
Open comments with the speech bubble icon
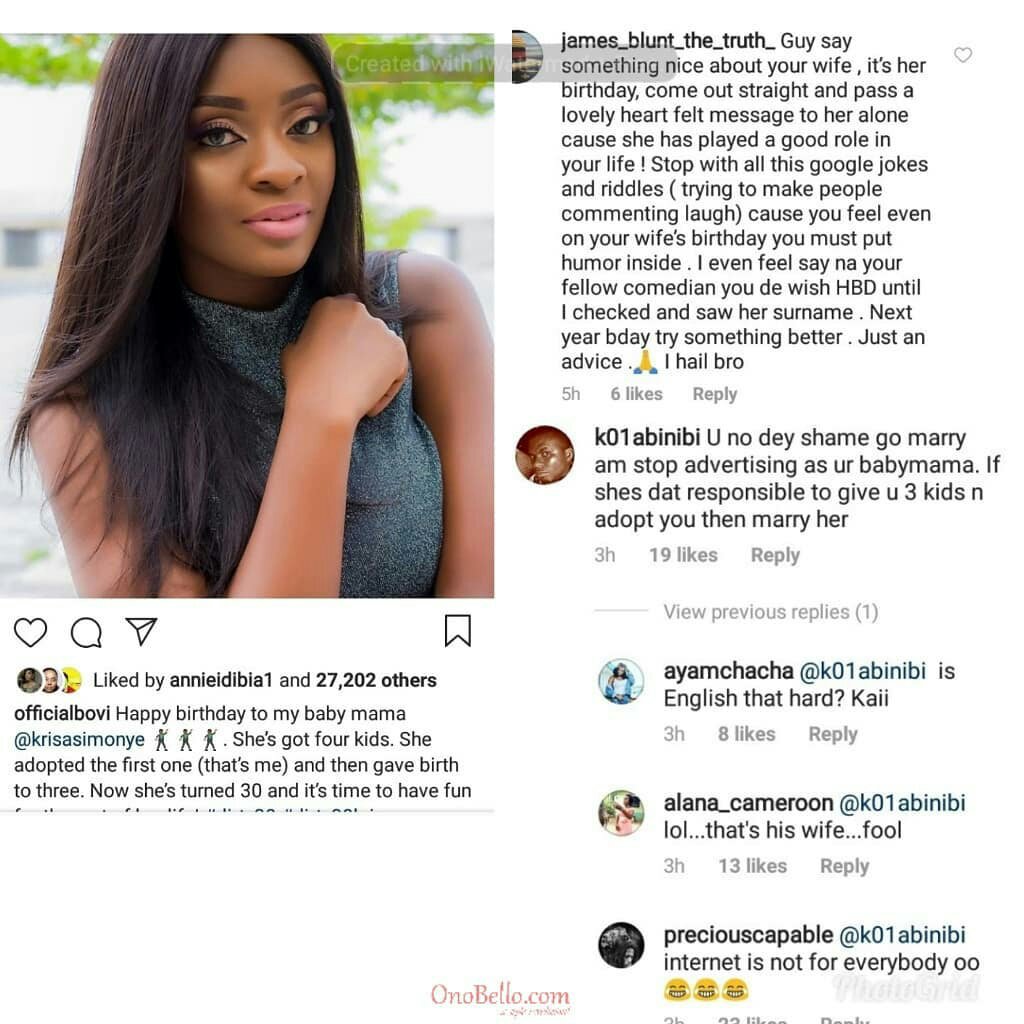point(86,632)
